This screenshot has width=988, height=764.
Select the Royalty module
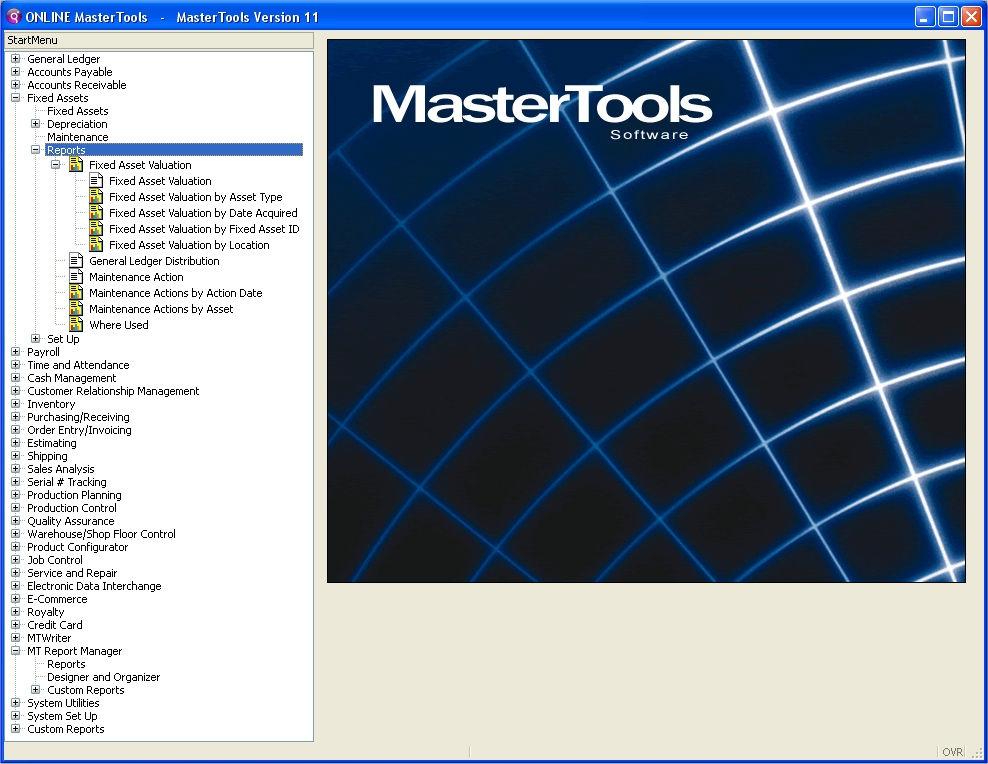[x=45, y=612]
